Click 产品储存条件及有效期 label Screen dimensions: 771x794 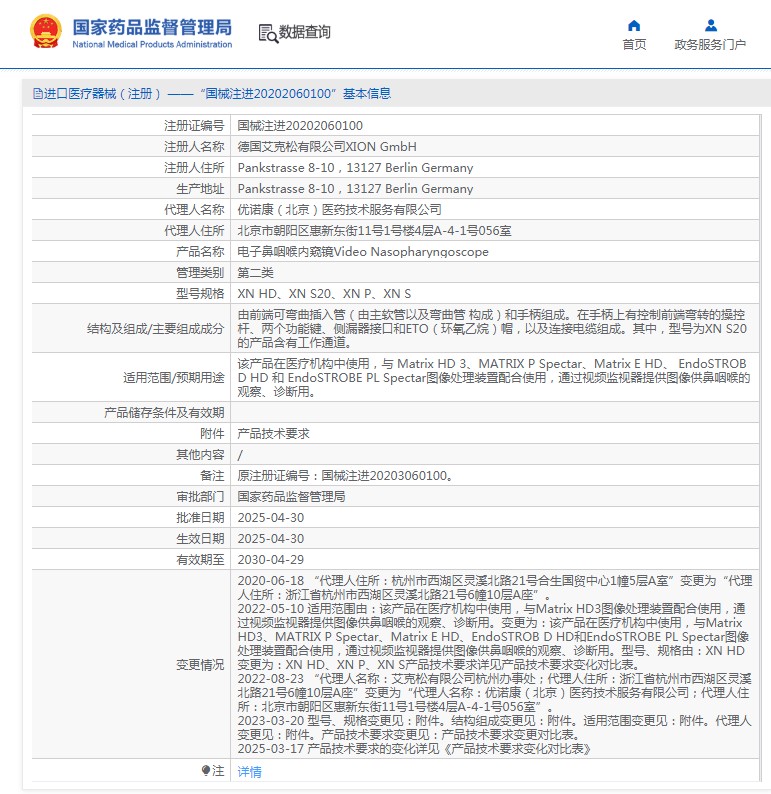click(164, 413)
